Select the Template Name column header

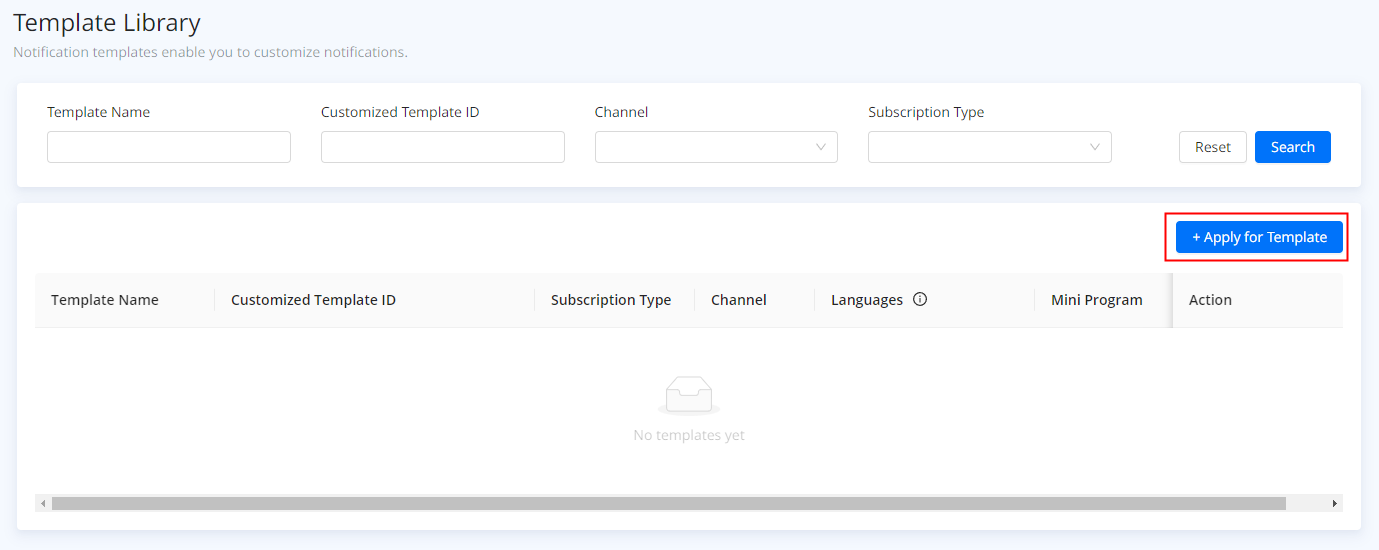coord(105,300)
